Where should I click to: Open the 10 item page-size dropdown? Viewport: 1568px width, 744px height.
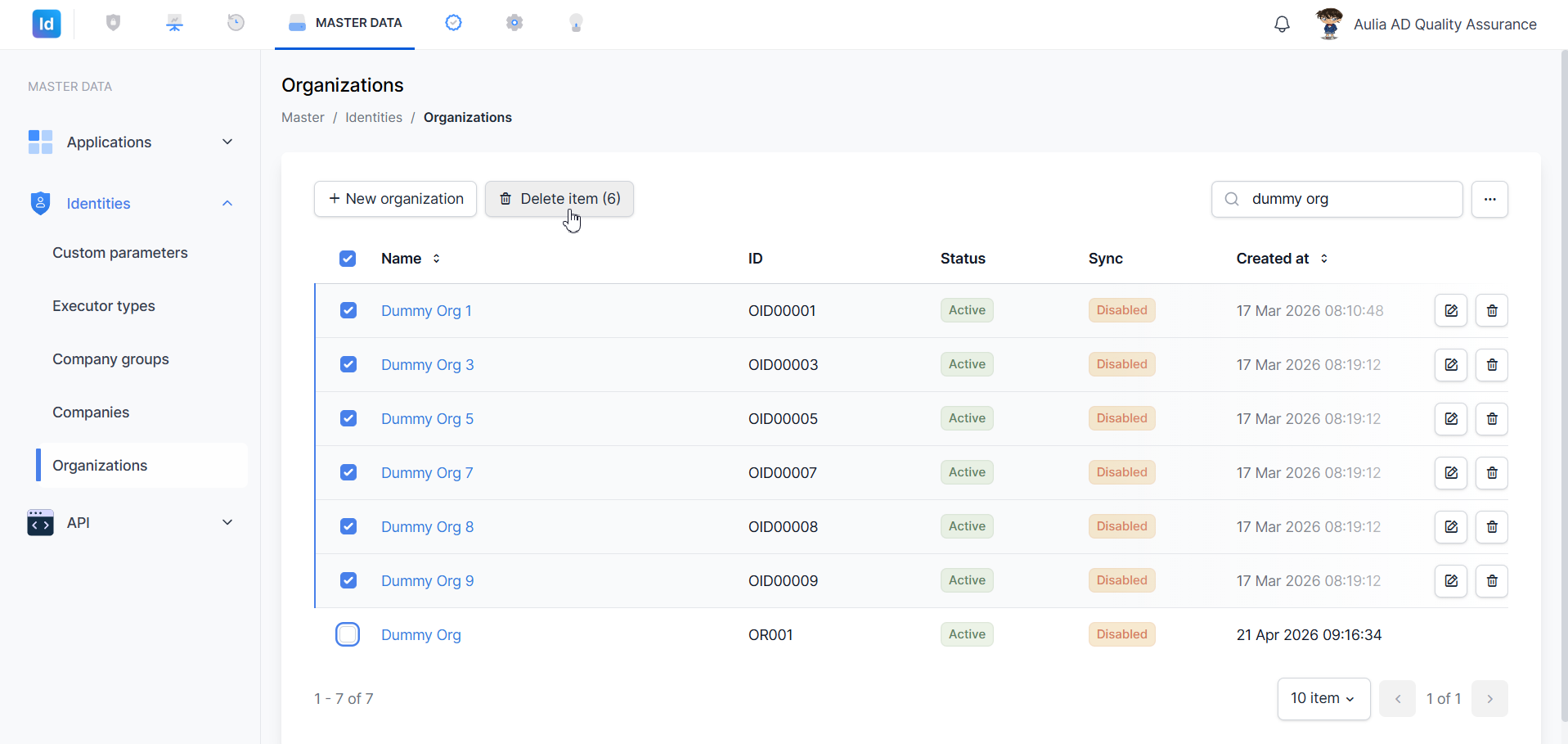pyautogui.click(x=1323, y=699)
